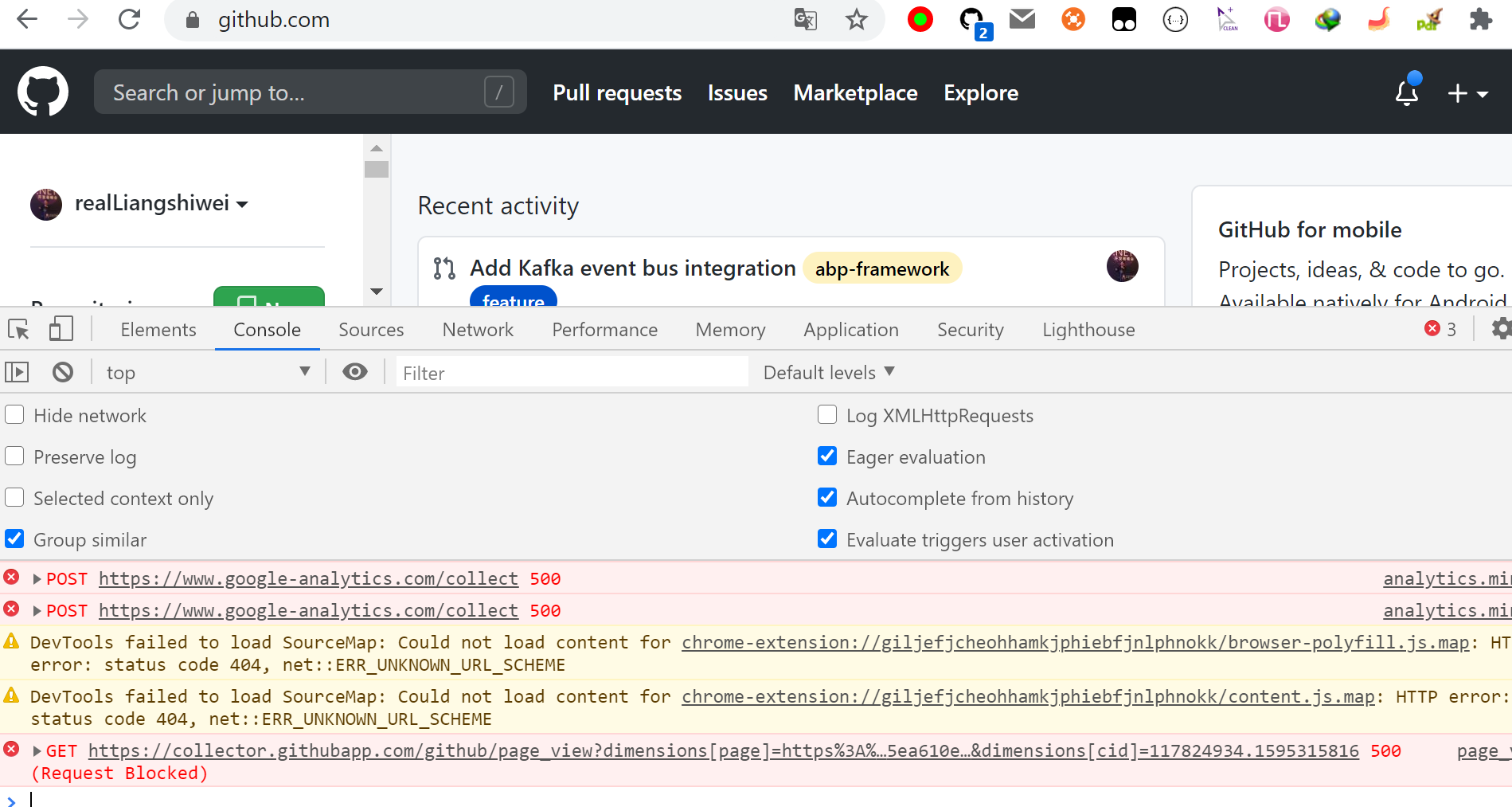Bookmark page with the star icon
This screenshot has height=807, width=1512.
pos(856,20)
